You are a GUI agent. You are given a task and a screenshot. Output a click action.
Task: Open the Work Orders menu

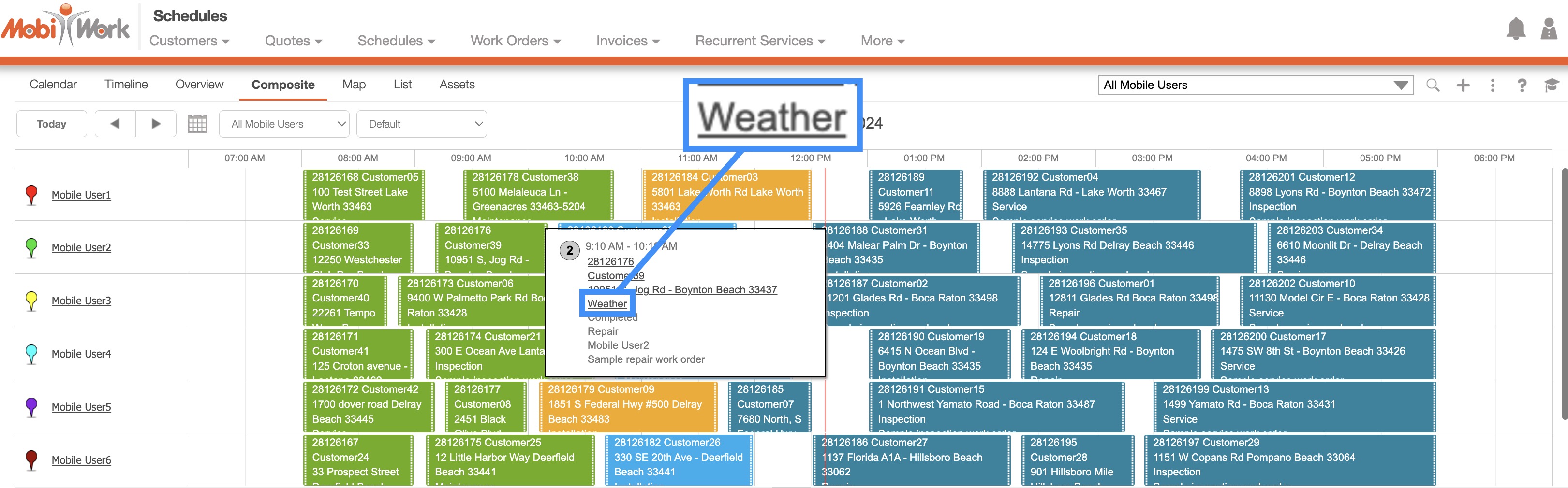pos(515,41)
